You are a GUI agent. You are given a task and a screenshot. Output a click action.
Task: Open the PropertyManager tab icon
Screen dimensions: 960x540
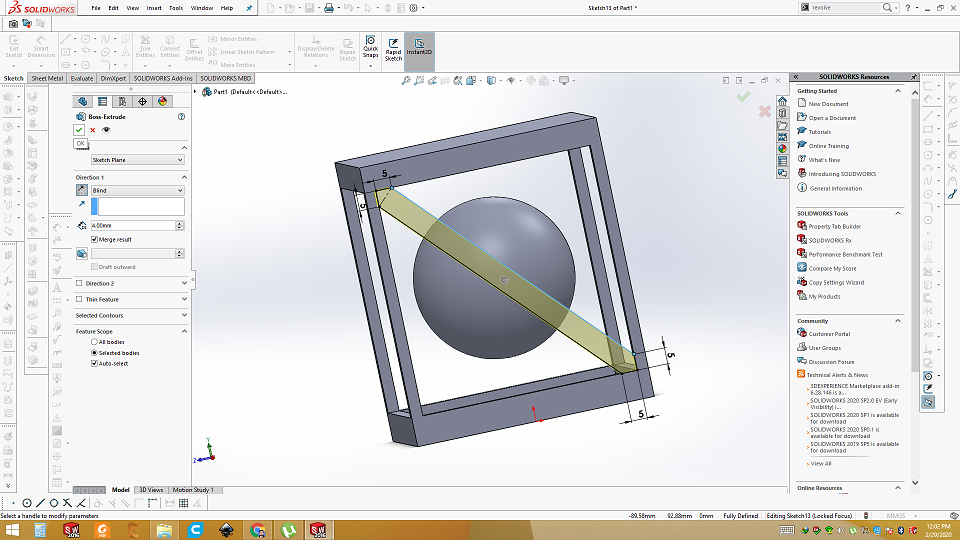[x=102, y=102]
